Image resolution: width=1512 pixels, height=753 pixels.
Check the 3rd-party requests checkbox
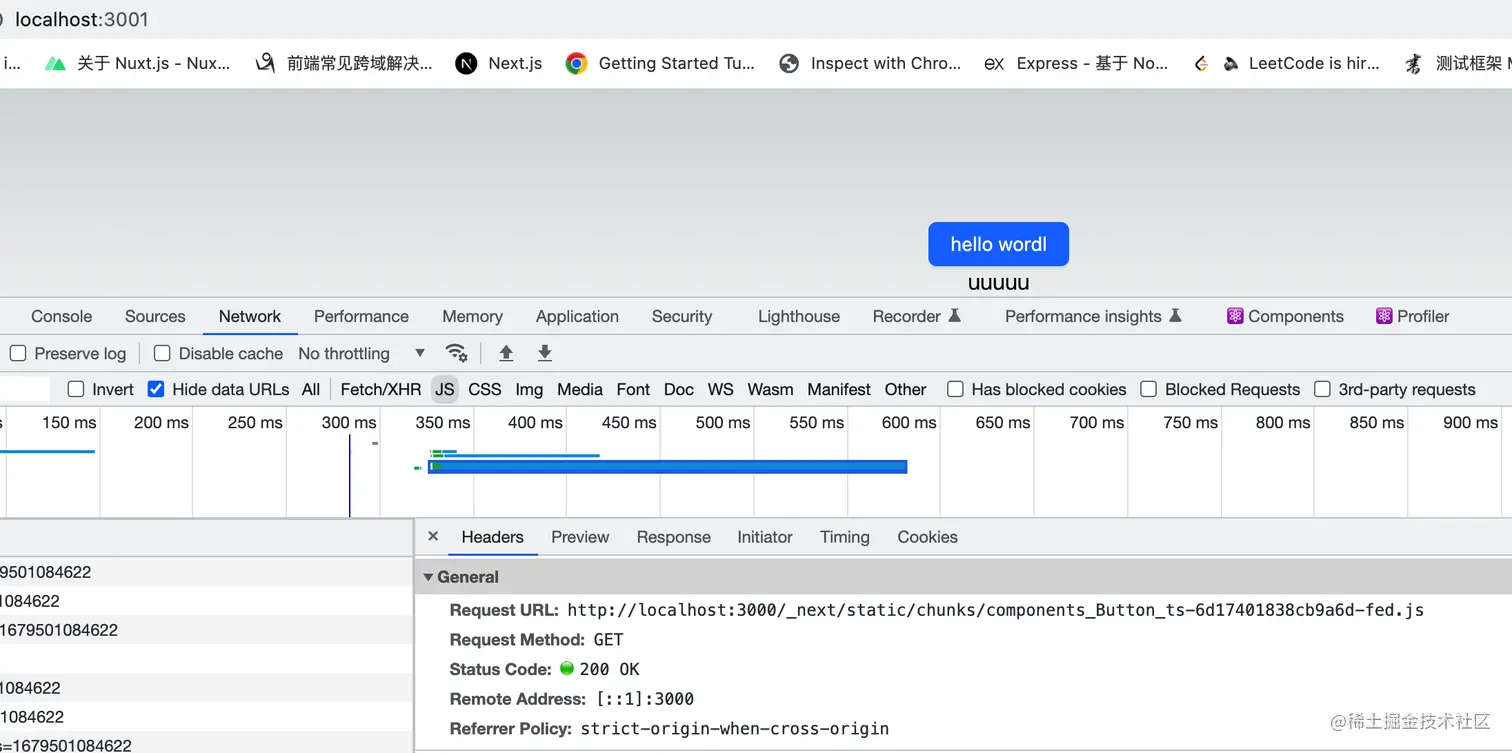pyautogui.click(x=1322, y=389)
